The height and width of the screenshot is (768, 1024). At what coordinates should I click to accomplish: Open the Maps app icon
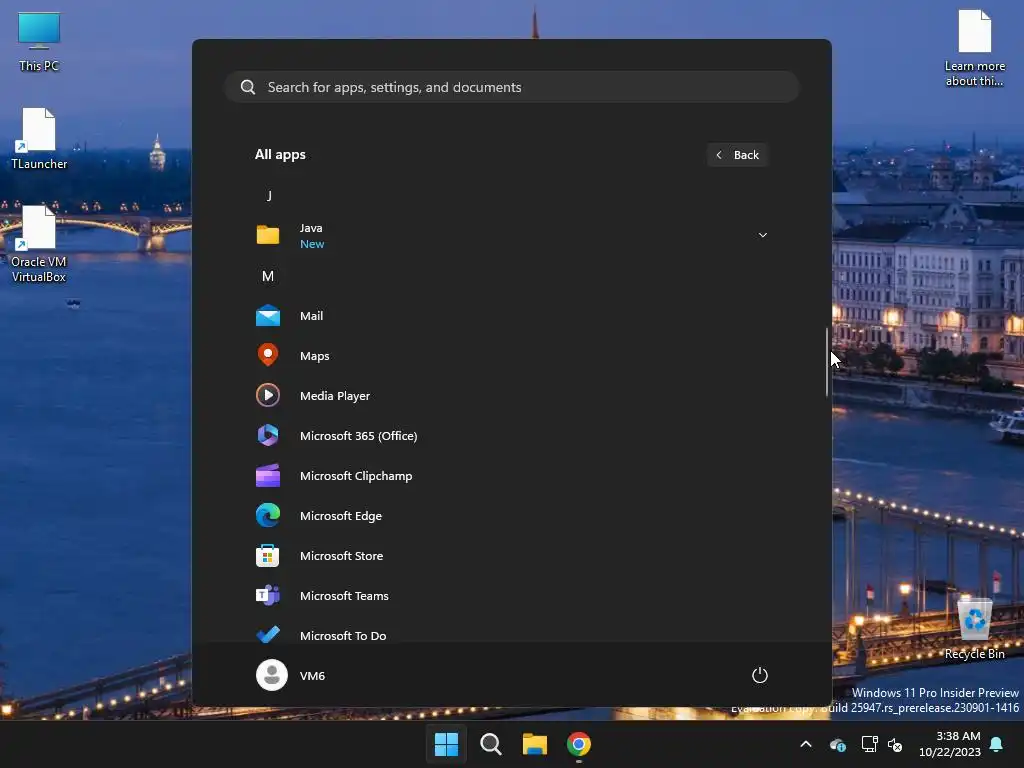(x=268, y=355)
